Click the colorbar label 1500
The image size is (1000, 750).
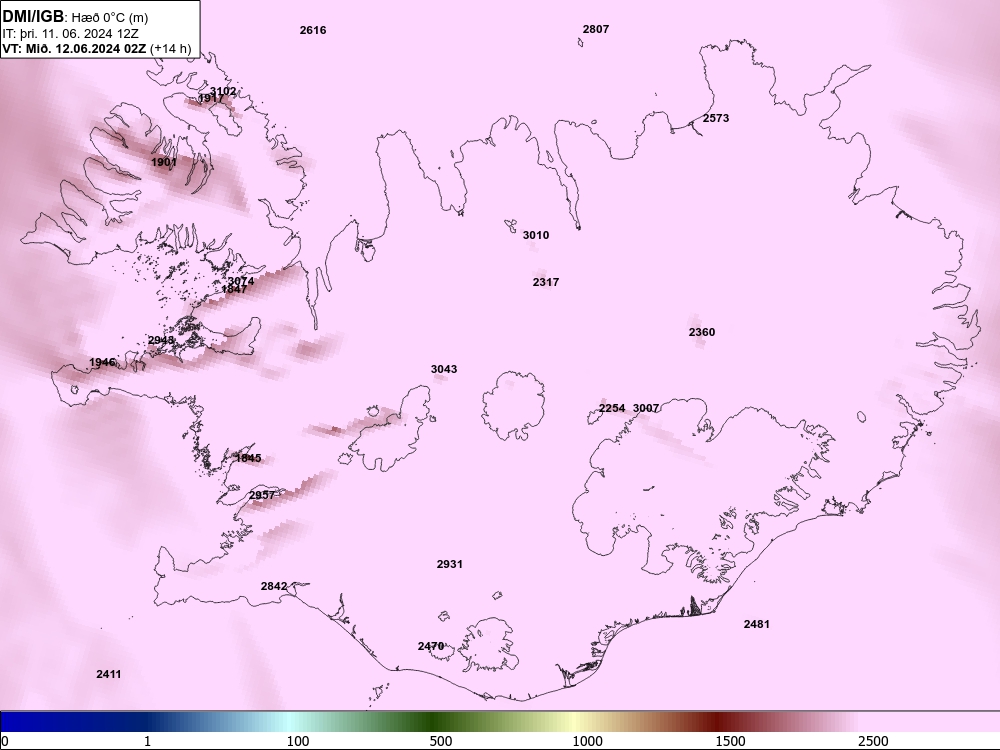730,741
